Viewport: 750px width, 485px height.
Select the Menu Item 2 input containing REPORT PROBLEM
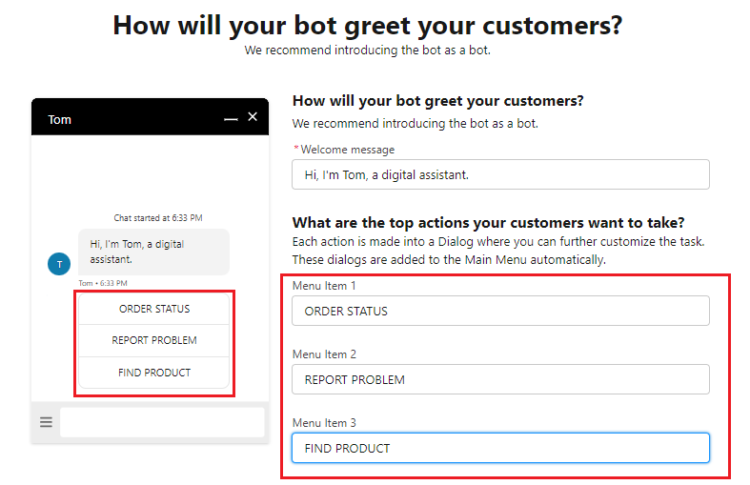point(500,379)
